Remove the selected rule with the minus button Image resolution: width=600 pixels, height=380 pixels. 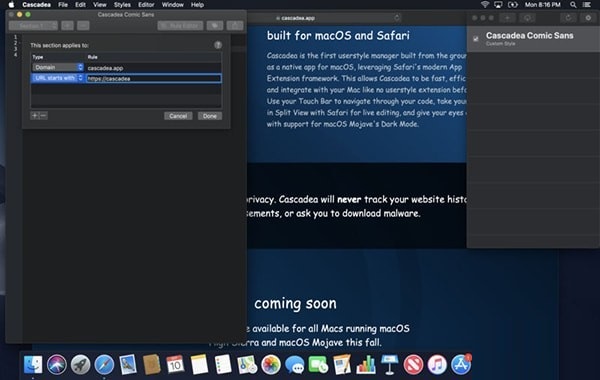(43, 116)
